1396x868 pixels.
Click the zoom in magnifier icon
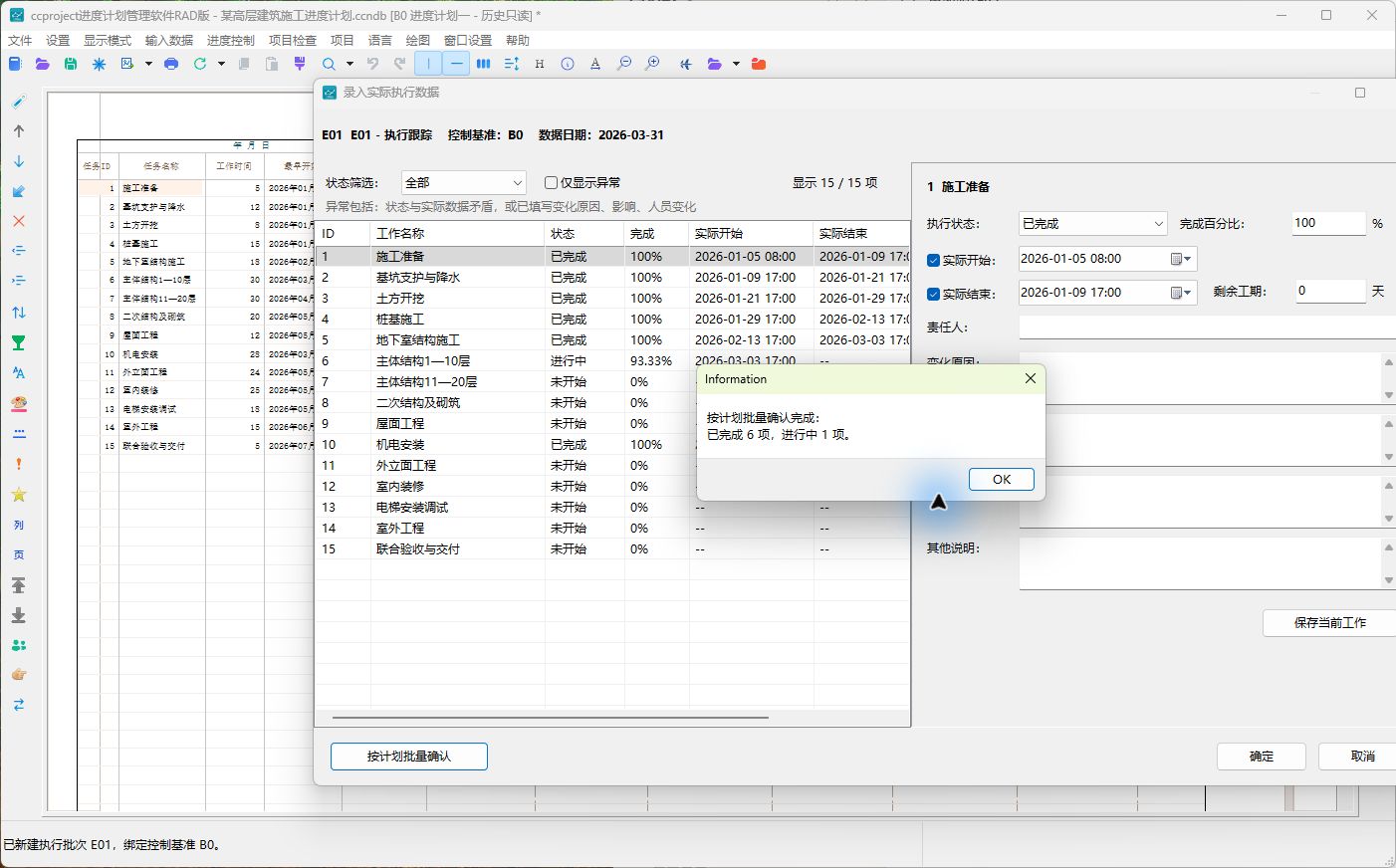pos(652,64)
